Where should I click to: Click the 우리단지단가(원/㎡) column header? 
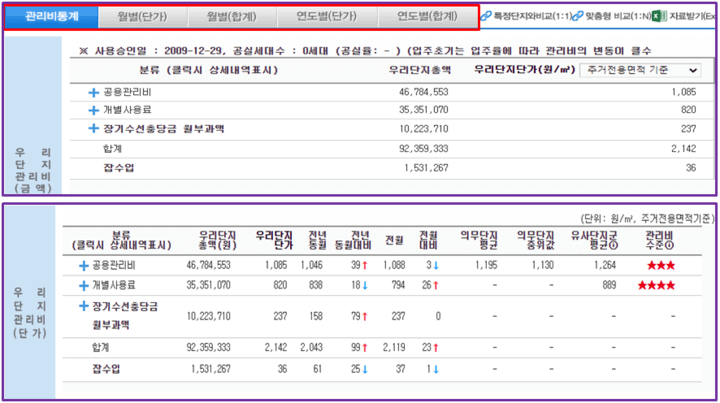click(524, 70)
